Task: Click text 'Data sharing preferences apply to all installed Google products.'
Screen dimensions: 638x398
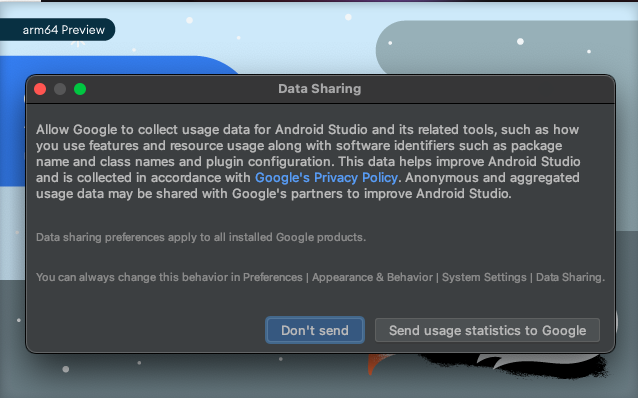Action: [201, 237]
